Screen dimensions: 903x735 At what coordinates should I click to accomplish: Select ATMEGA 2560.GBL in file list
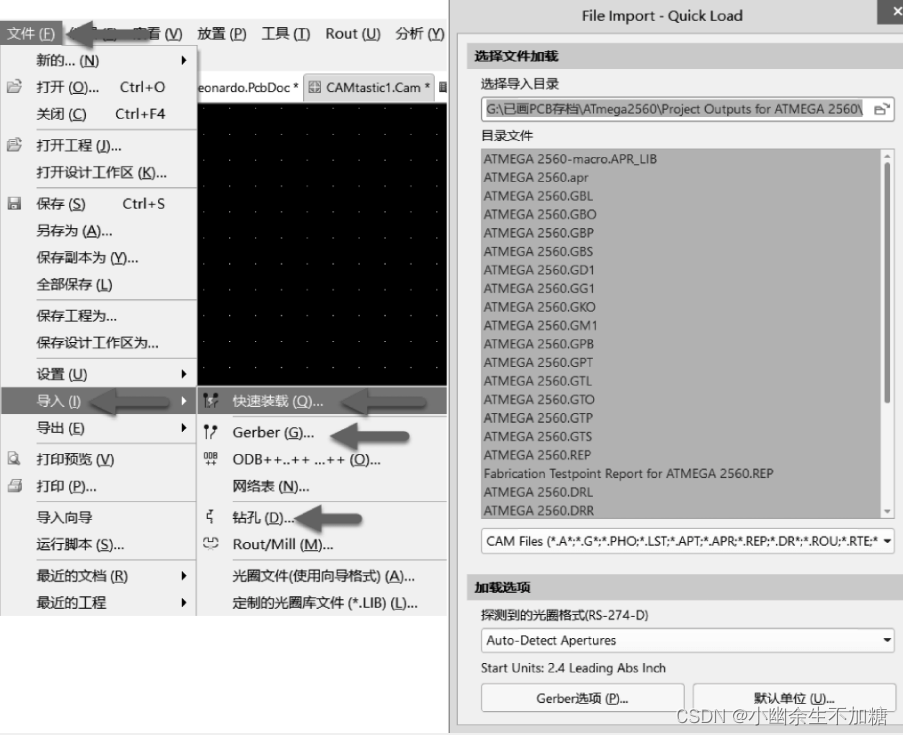click(x=681, y=196)
